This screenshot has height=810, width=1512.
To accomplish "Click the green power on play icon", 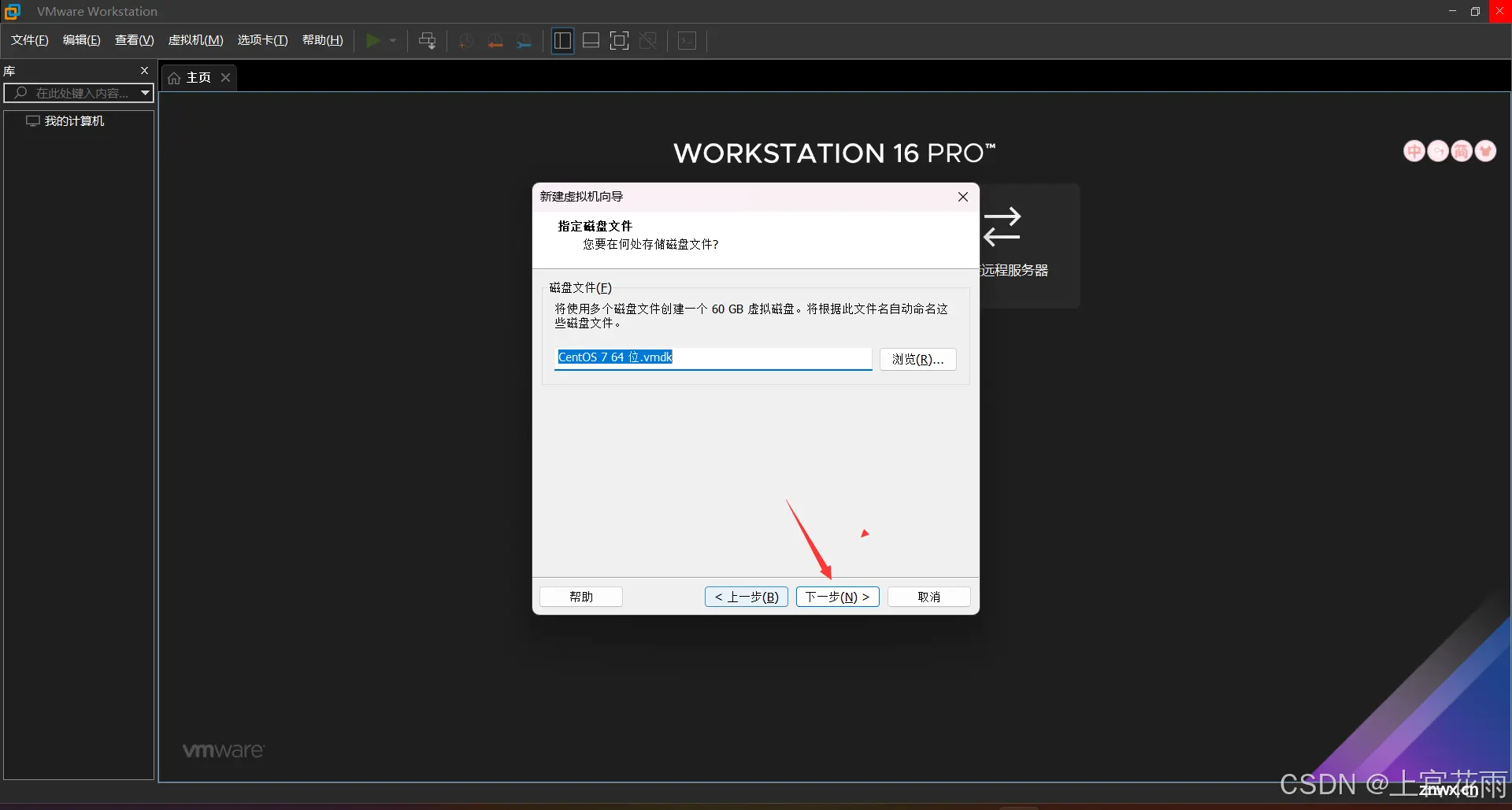I will pos(373,40).
